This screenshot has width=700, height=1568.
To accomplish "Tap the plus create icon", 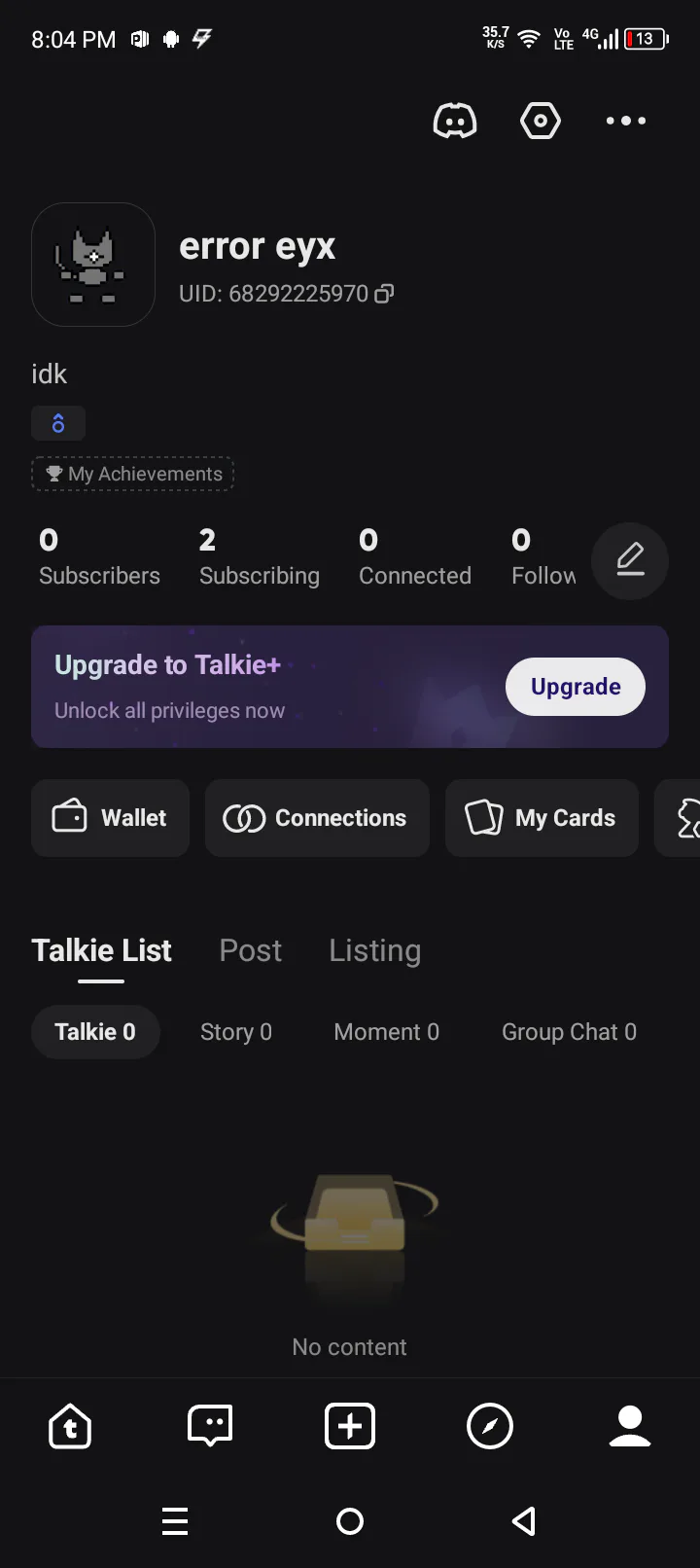I will [350, 1427].
